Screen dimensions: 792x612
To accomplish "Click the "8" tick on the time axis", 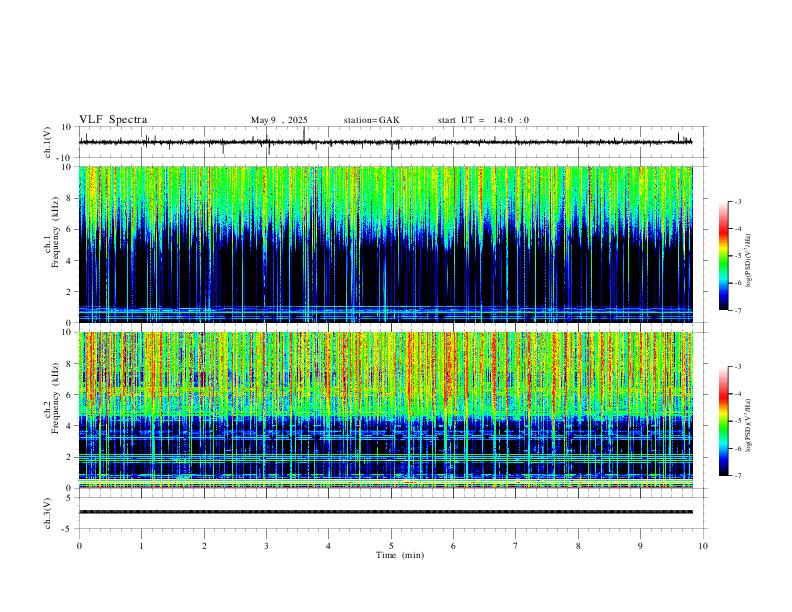I will point(578,546).
